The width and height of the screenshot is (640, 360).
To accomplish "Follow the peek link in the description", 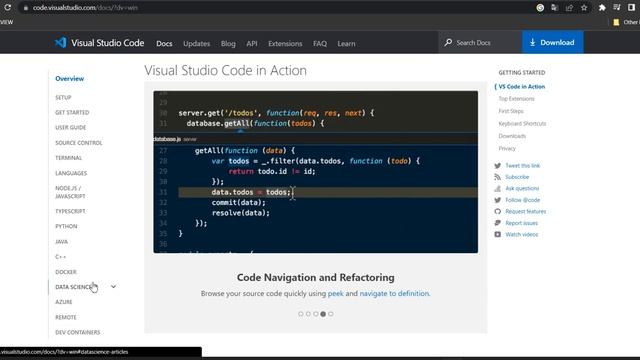I will (336, 293).
